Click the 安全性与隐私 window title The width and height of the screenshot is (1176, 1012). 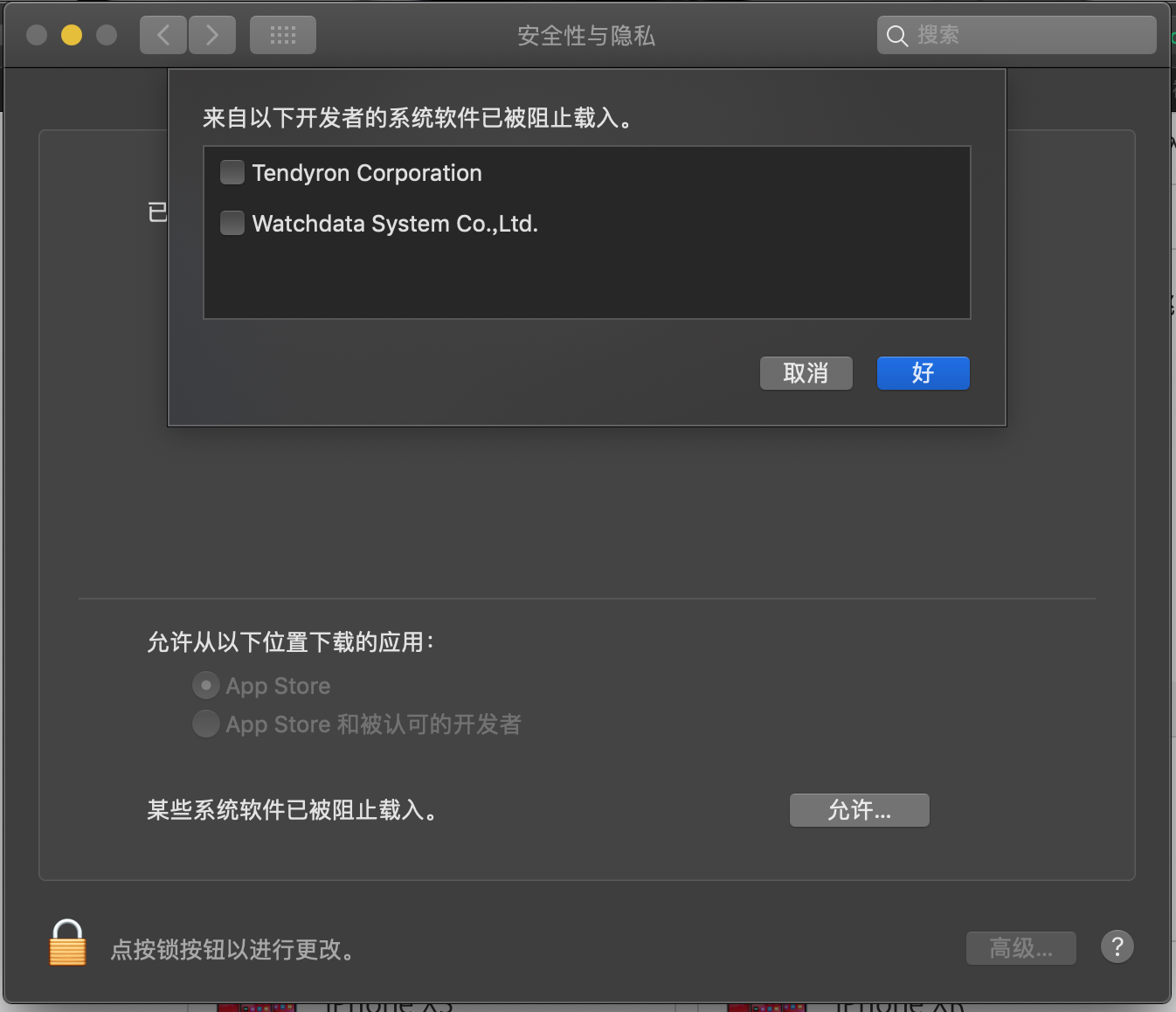[x=586, y=36]
